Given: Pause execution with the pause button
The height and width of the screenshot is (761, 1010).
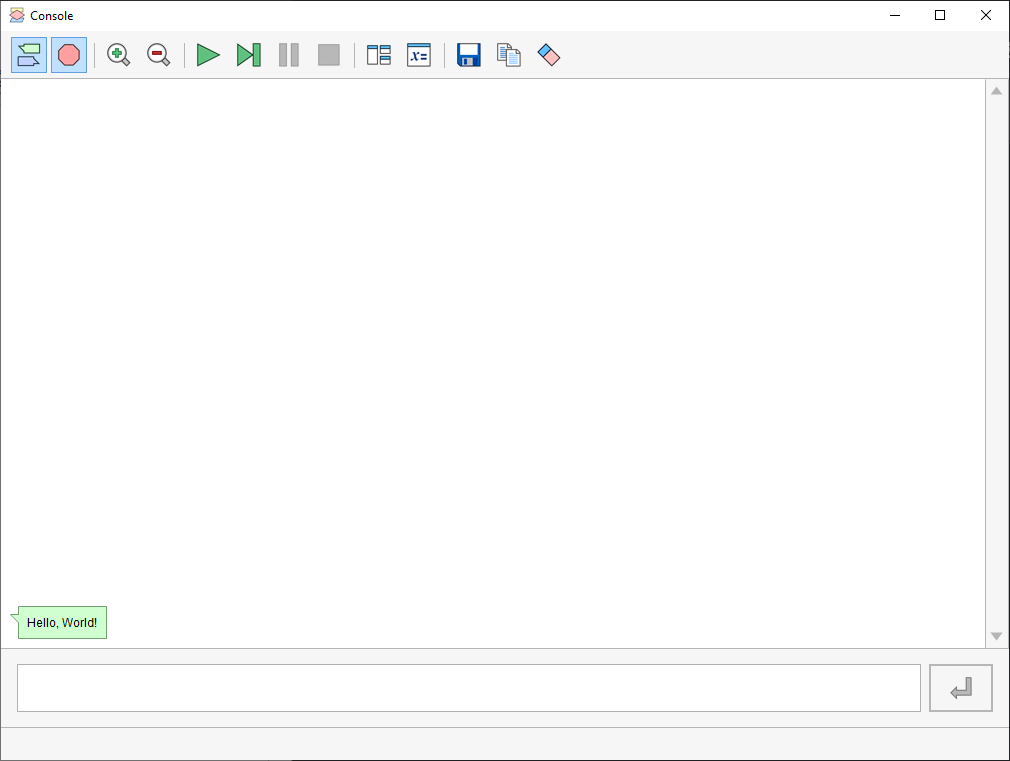Looking at the screenshot, I should tap(289, 55).
